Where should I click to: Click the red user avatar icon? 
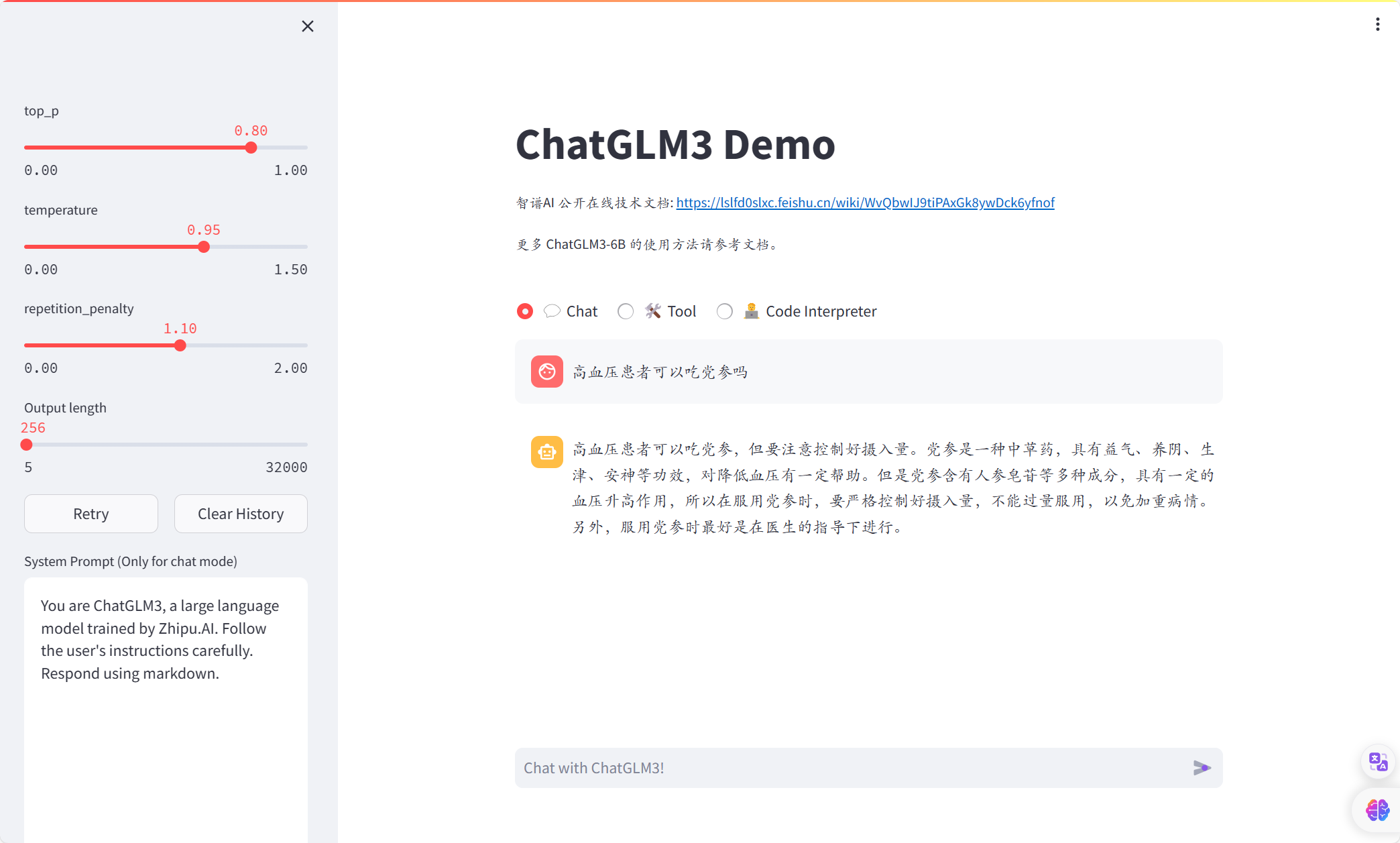click(547, 372)
